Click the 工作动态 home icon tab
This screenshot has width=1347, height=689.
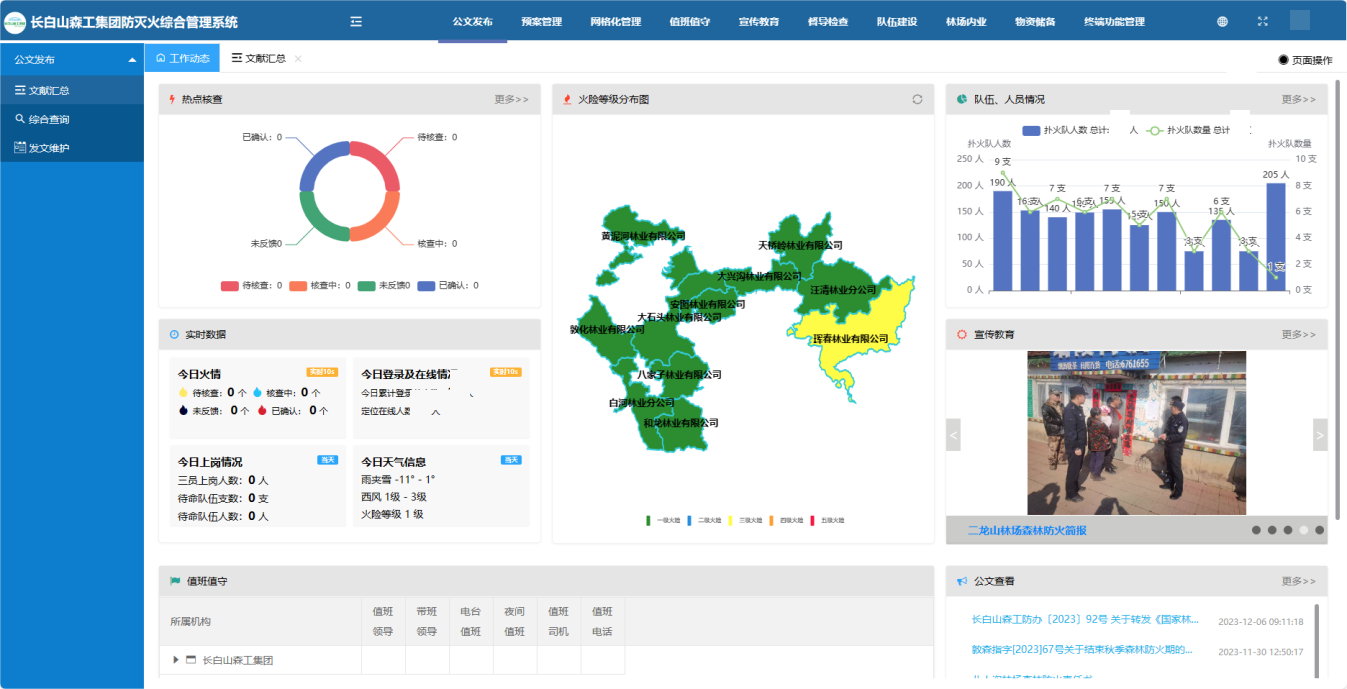point(182,58)
